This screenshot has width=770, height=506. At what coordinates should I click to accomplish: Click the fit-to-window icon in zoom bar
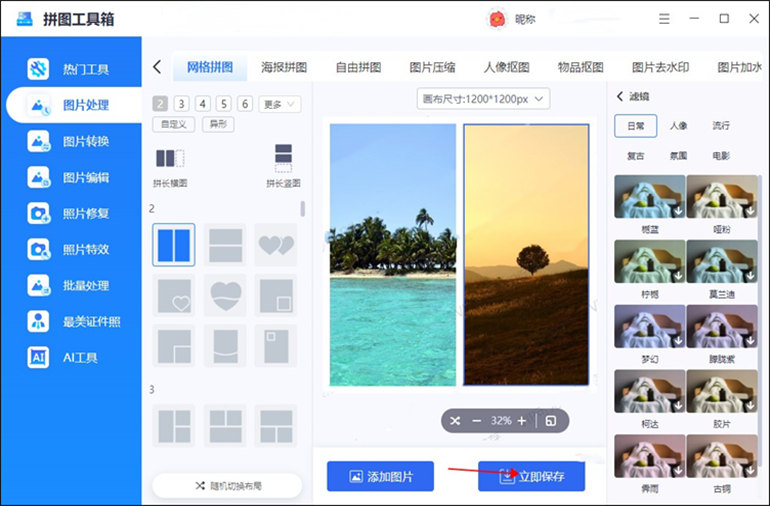[x=550, y=421]
